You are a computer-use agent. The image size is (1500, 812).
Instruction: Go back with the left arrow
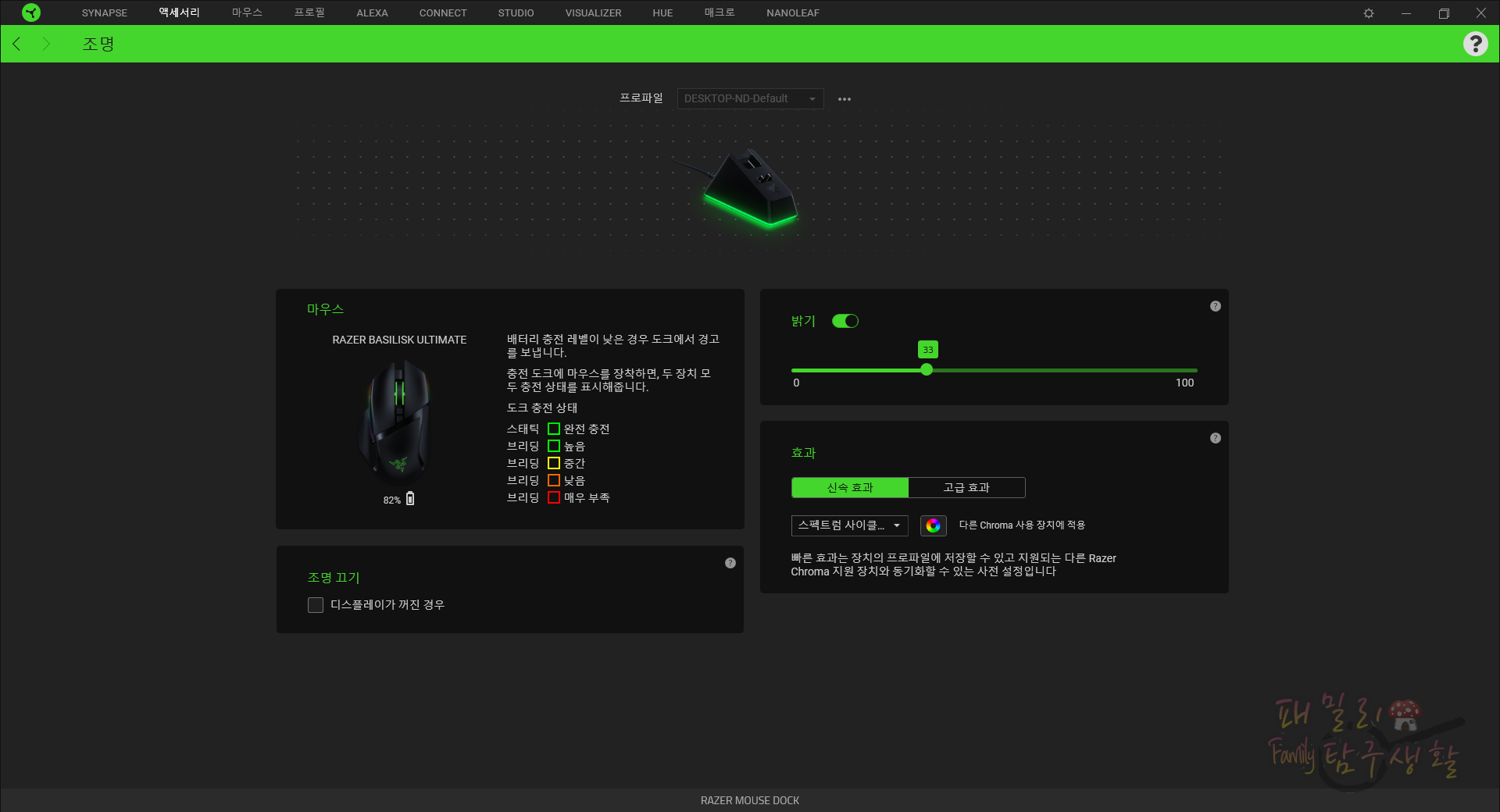coord(16,44)
